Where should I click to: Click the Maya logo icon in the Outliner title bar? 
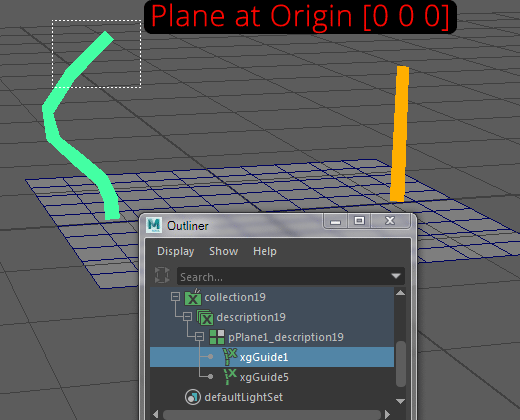tap(154, 225)
